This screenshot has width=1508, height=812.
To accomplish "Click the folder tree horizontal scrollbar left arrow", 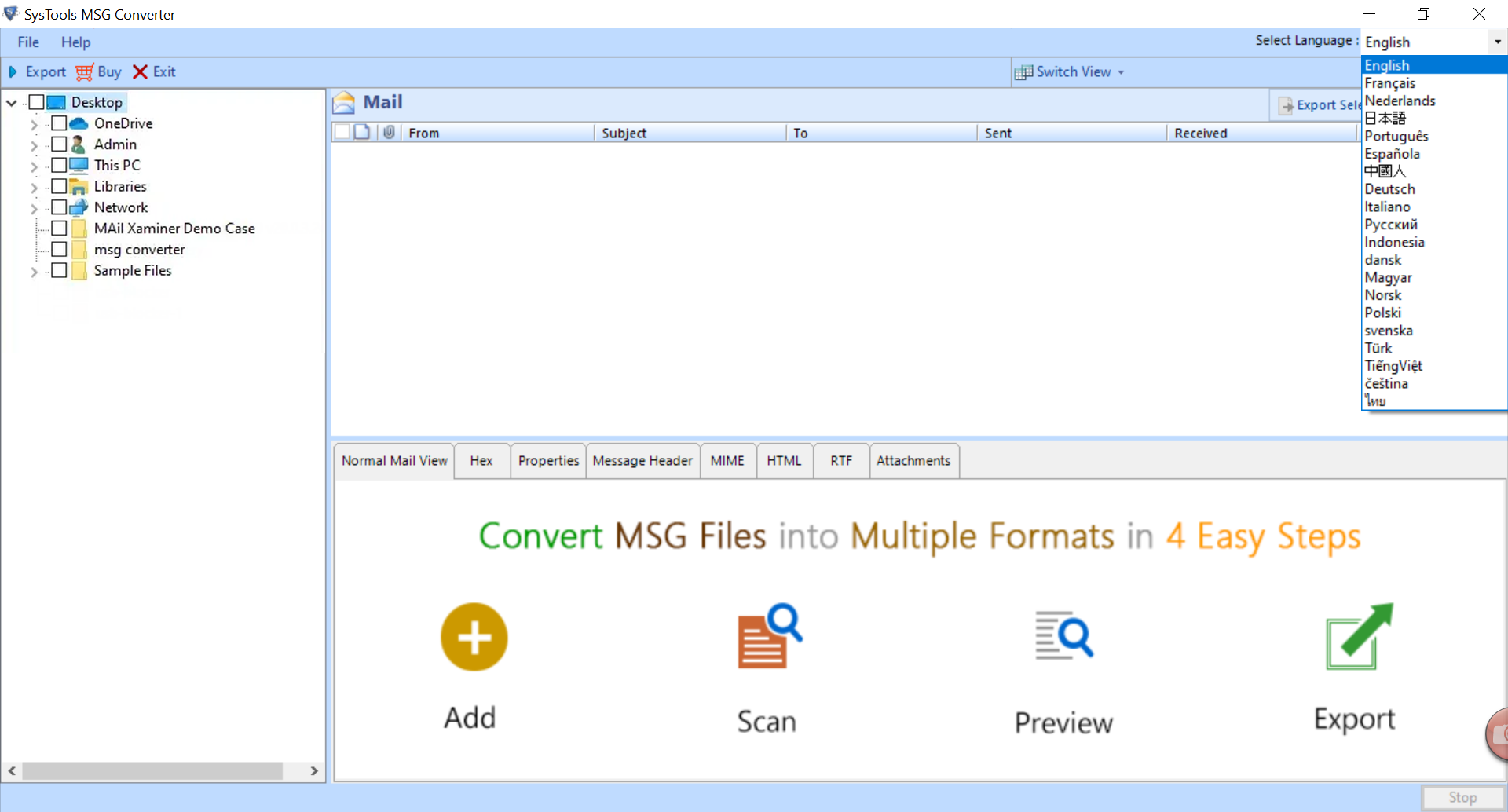I will pyautogui.click(x=12, y=771).
